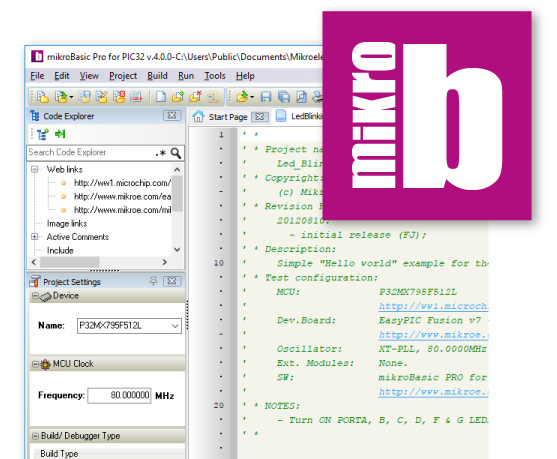This screenshot has height=459, width=557.
Task: Switch to the LedBlinking file tab
Action: 299,116
